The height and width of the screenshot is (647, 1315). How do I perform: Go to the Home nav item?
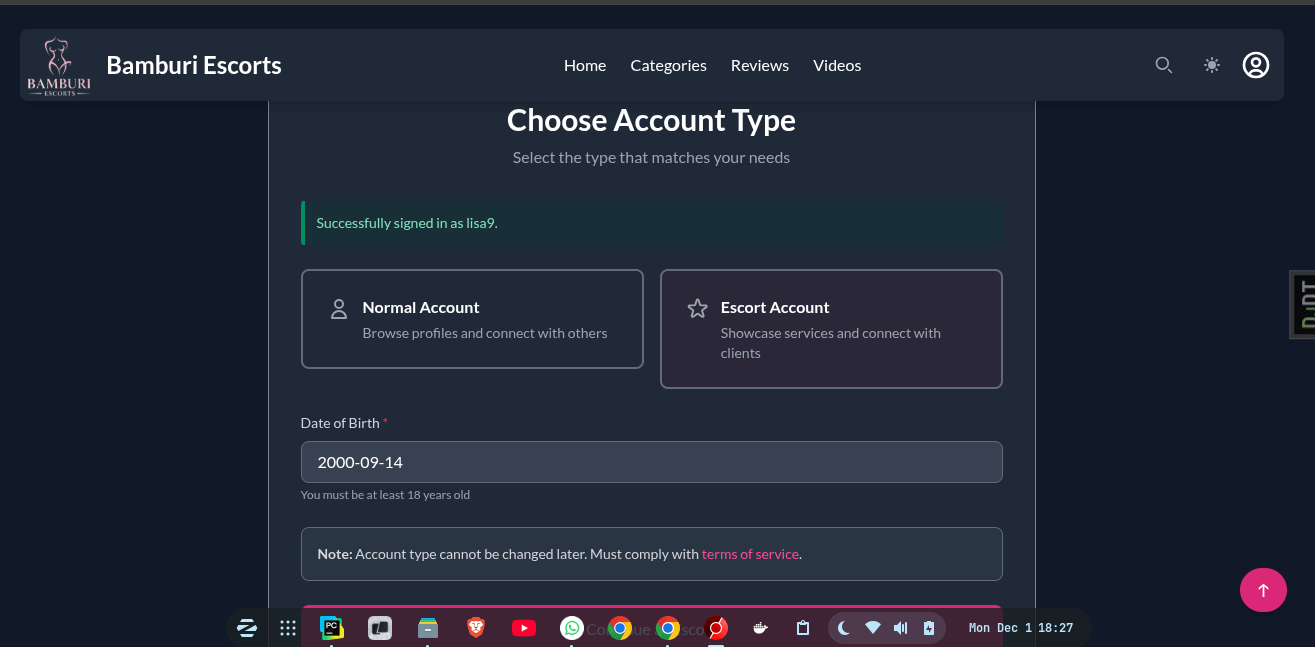click(585, 65)
